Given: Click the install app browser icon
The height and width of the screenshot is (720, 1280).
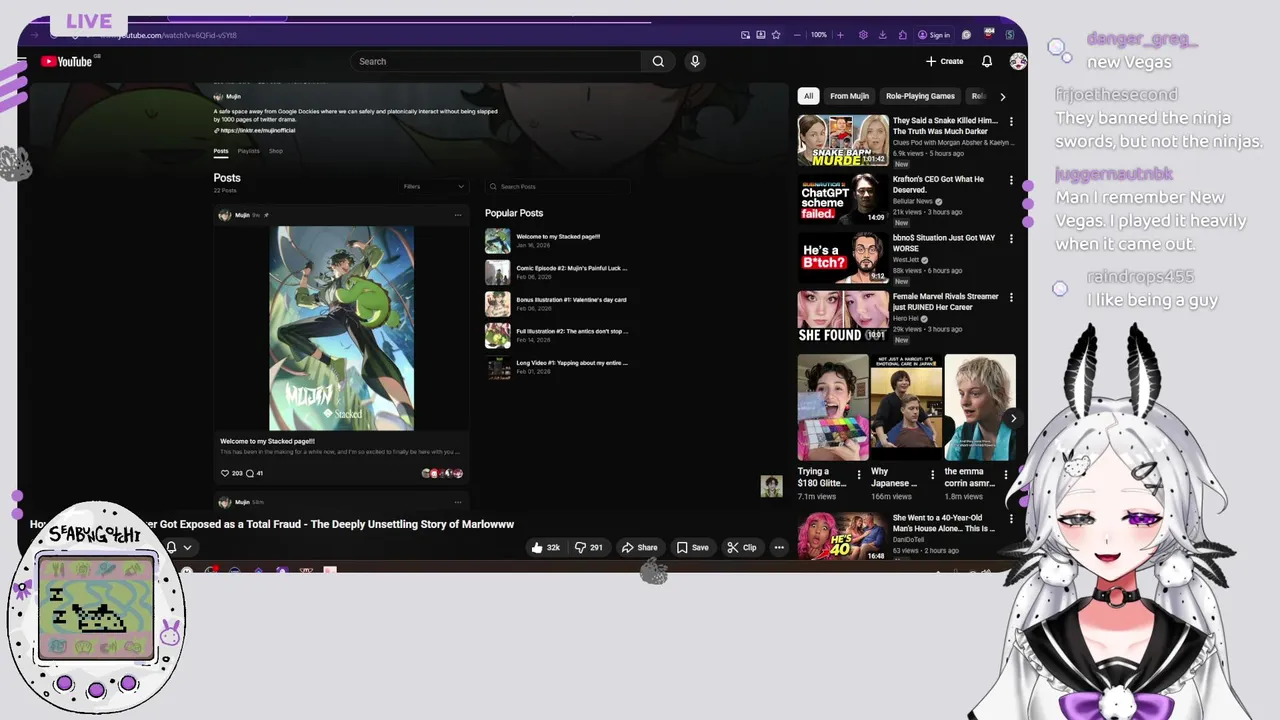Looking at the screenshot, I should [761, 35].
